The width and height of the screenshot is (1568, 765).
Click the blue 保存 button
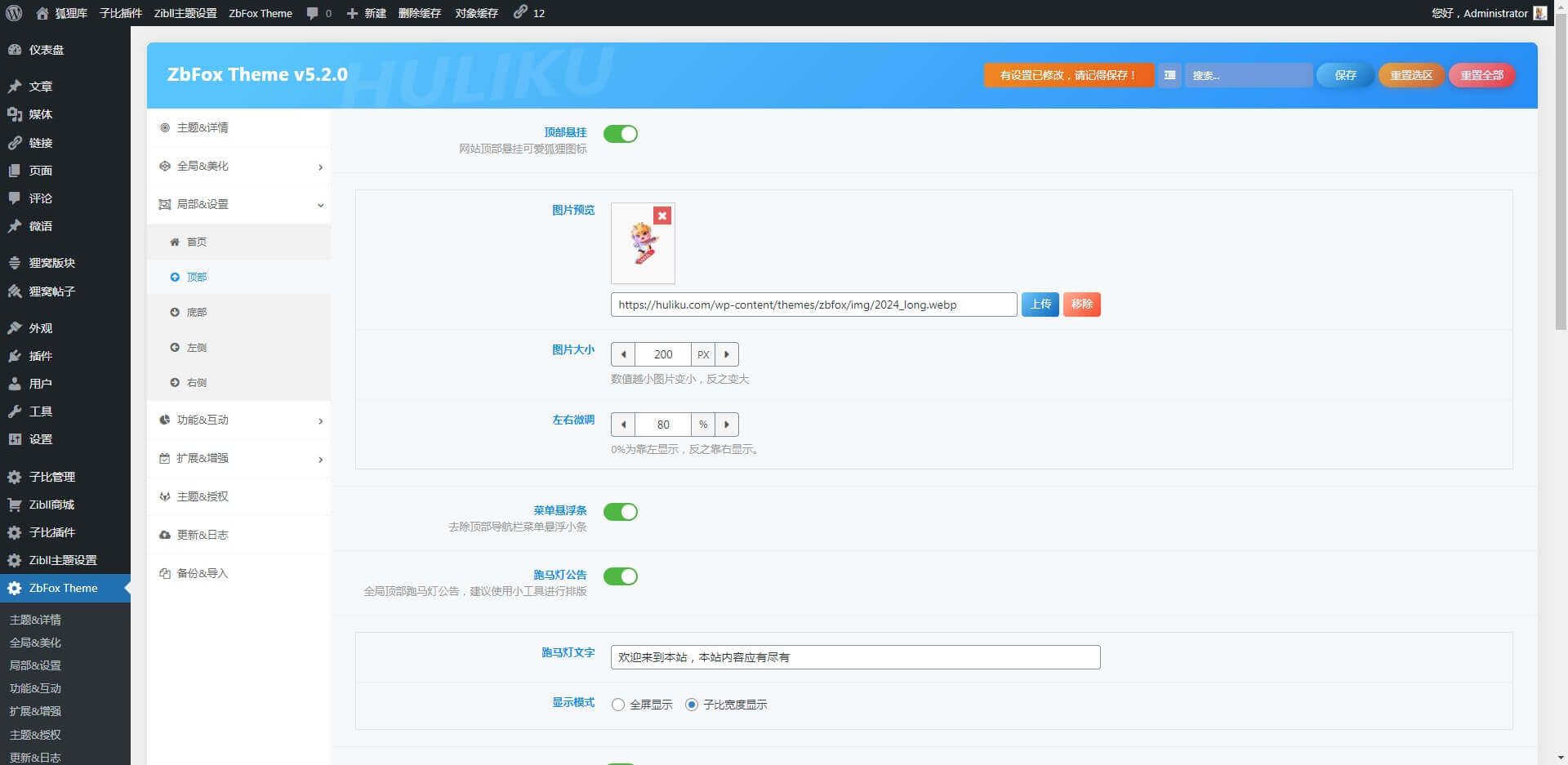pos(1345,75)
